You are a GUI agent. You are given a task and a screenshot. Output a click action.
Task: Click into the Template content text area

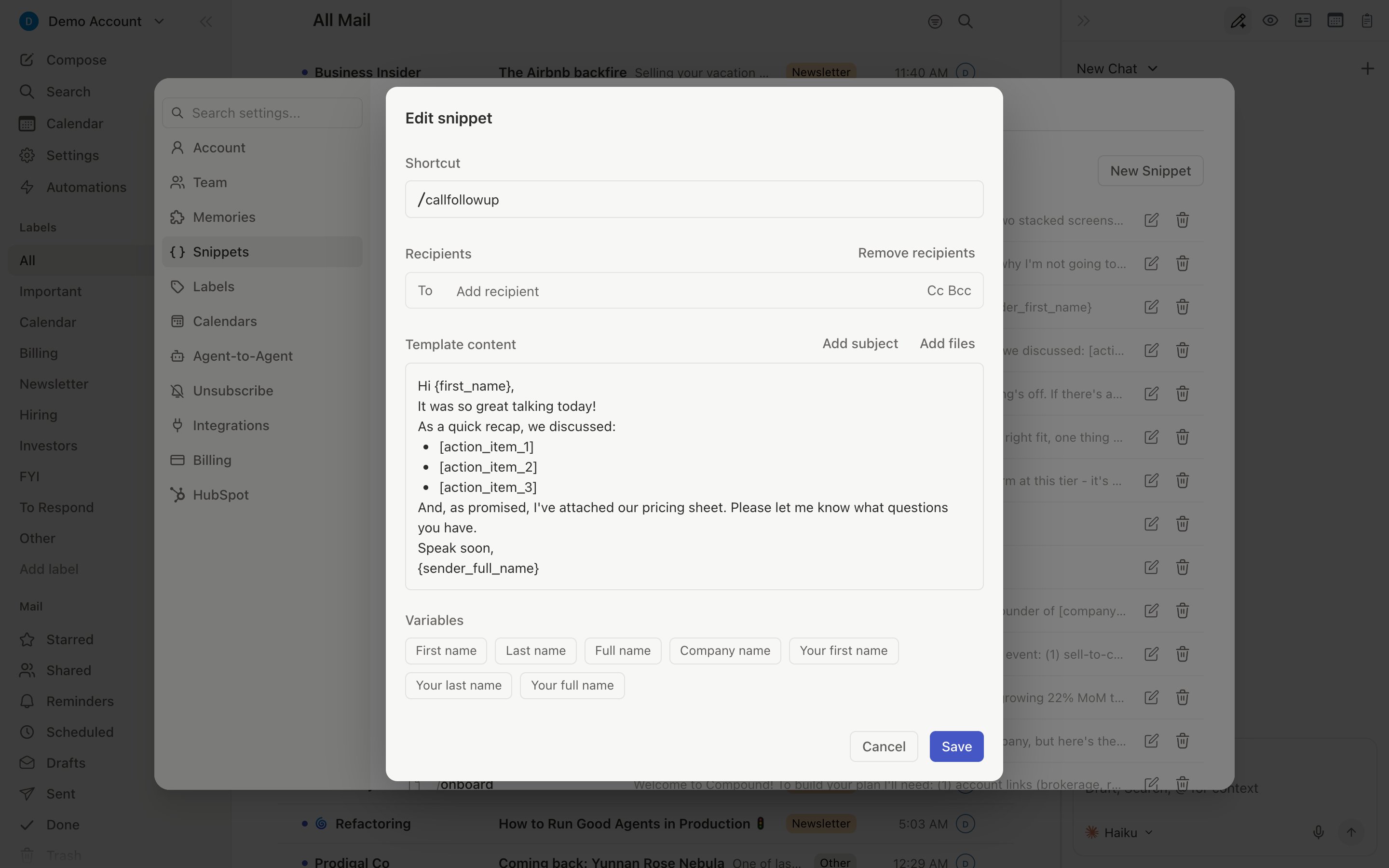[x=694, y=476]
